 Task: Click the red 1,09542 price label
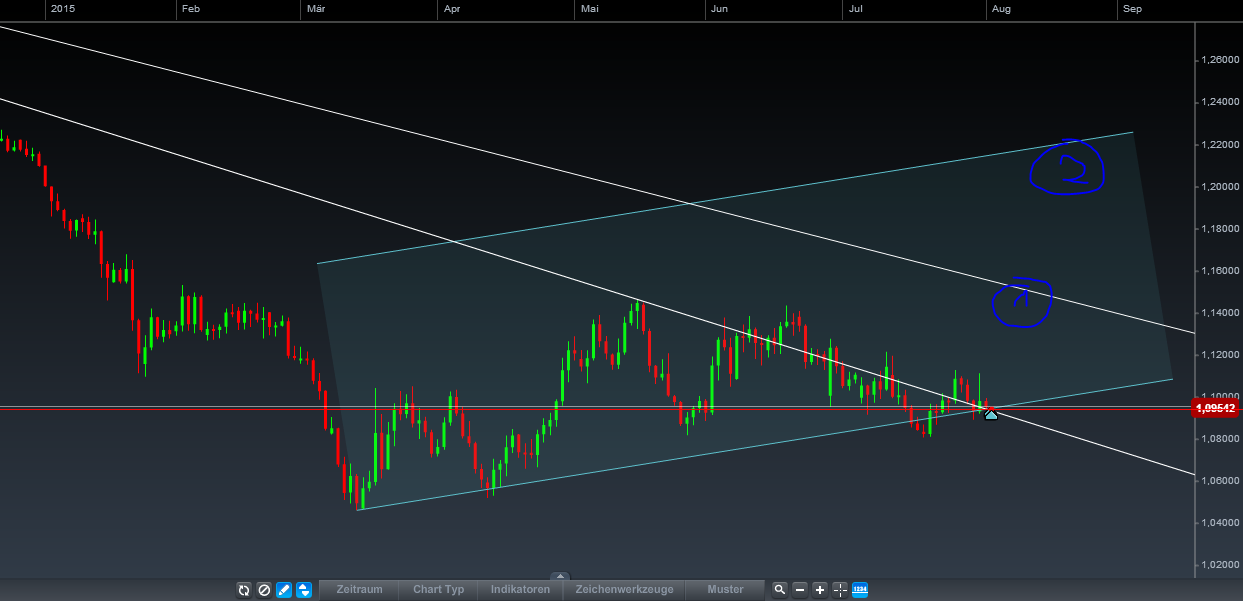1216,407
